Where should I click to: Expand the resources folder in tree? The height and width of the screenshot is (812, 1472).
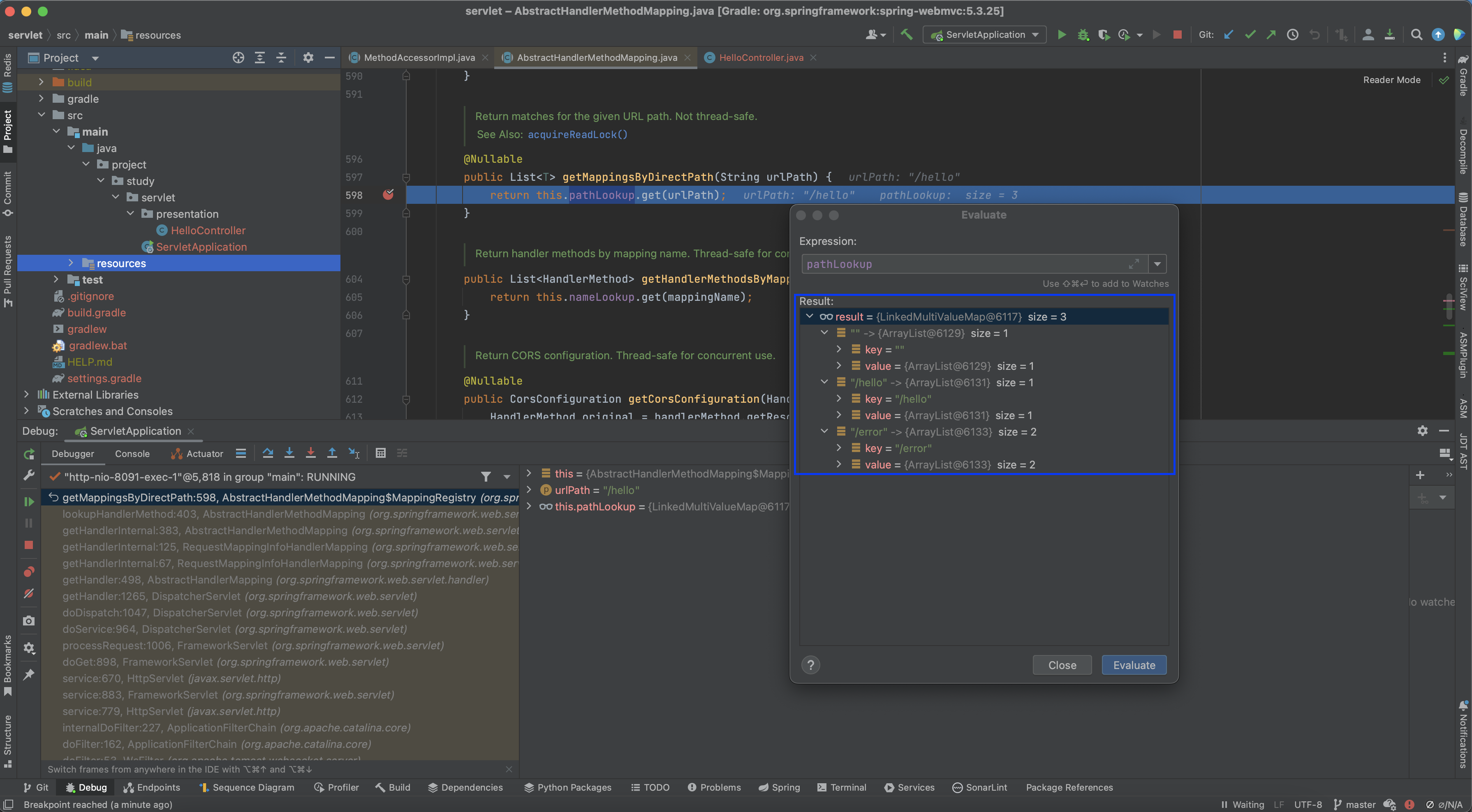click(71, 263)
